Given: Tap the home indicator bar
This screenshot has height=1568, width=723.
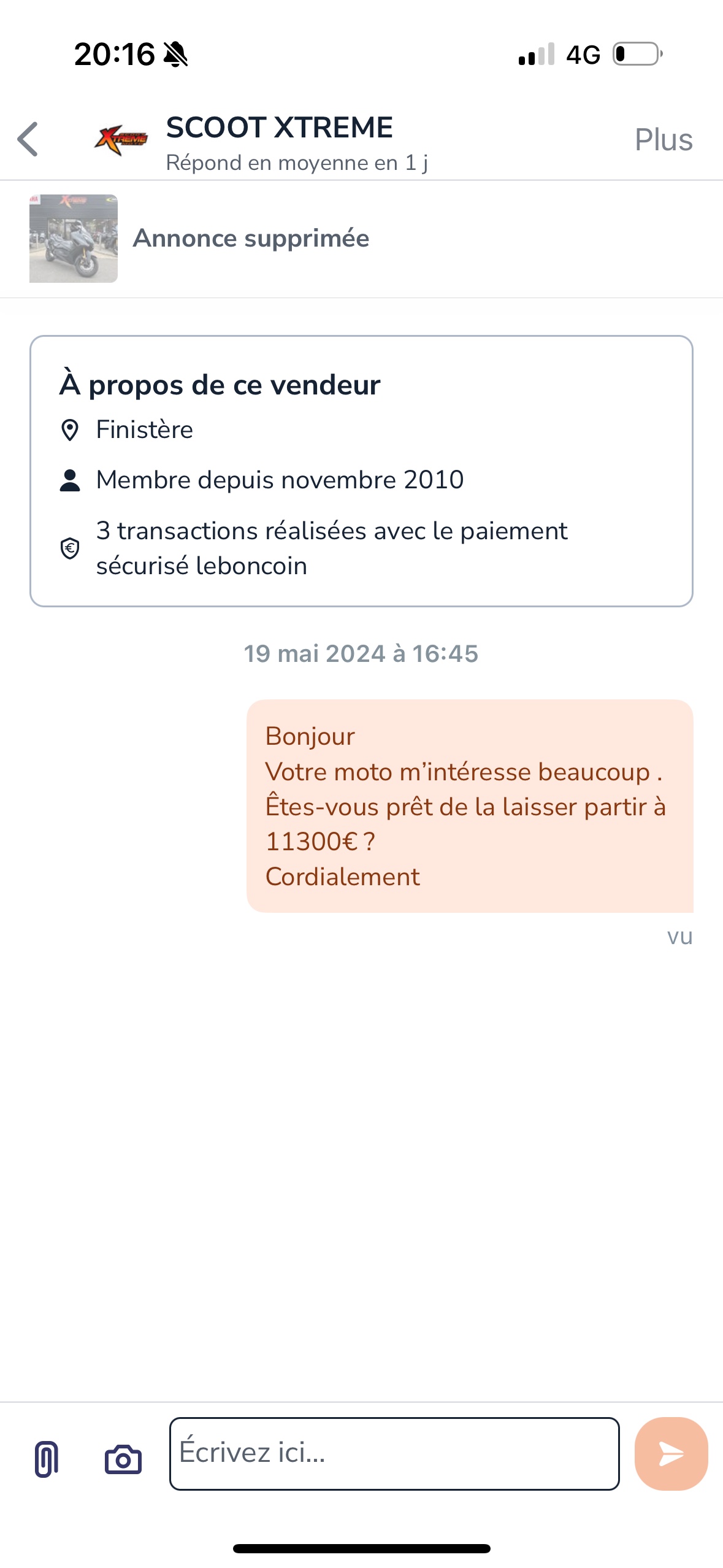Looking at the screenshot, I should click(x=362, y=1548).
